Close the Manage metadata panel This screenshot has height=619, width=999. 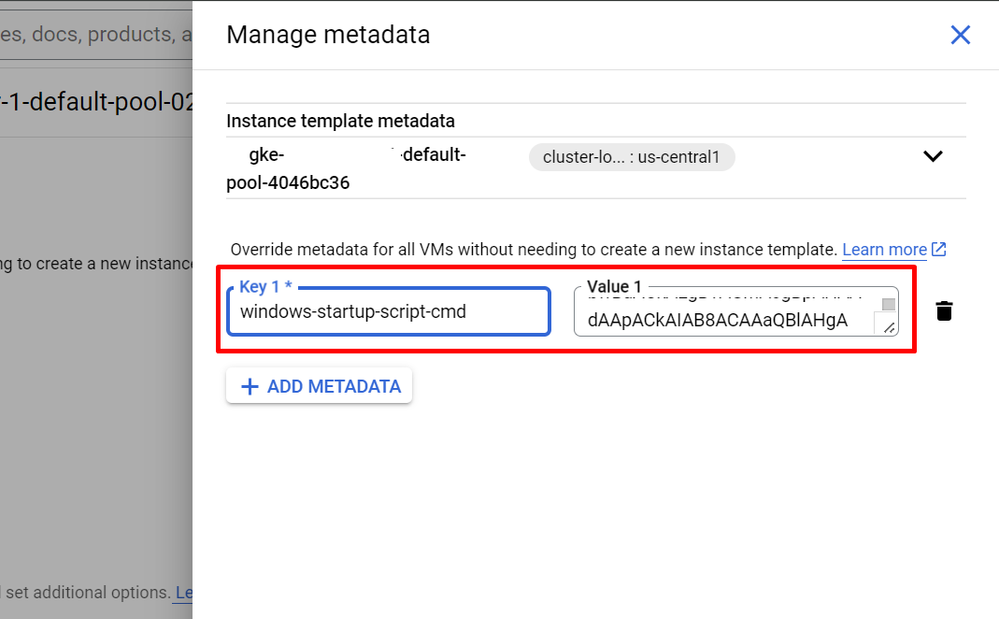(x=960, y=35)
